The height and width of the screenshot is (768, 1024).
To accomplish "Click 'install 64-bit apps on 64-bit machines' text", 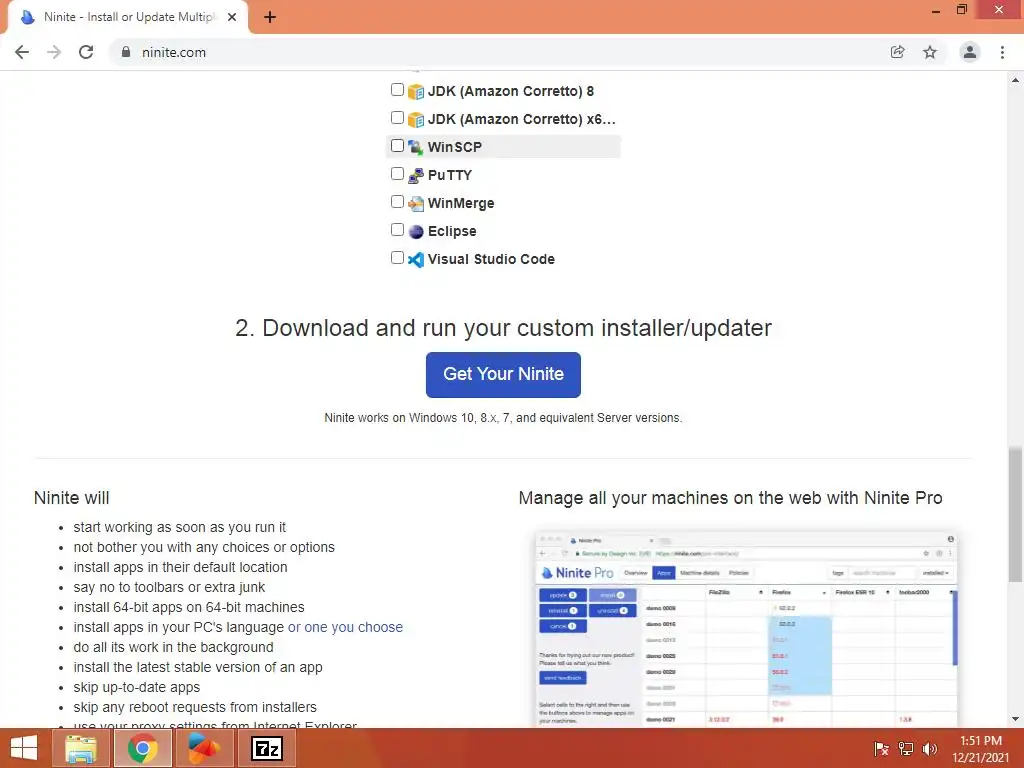I will point(189,607).
